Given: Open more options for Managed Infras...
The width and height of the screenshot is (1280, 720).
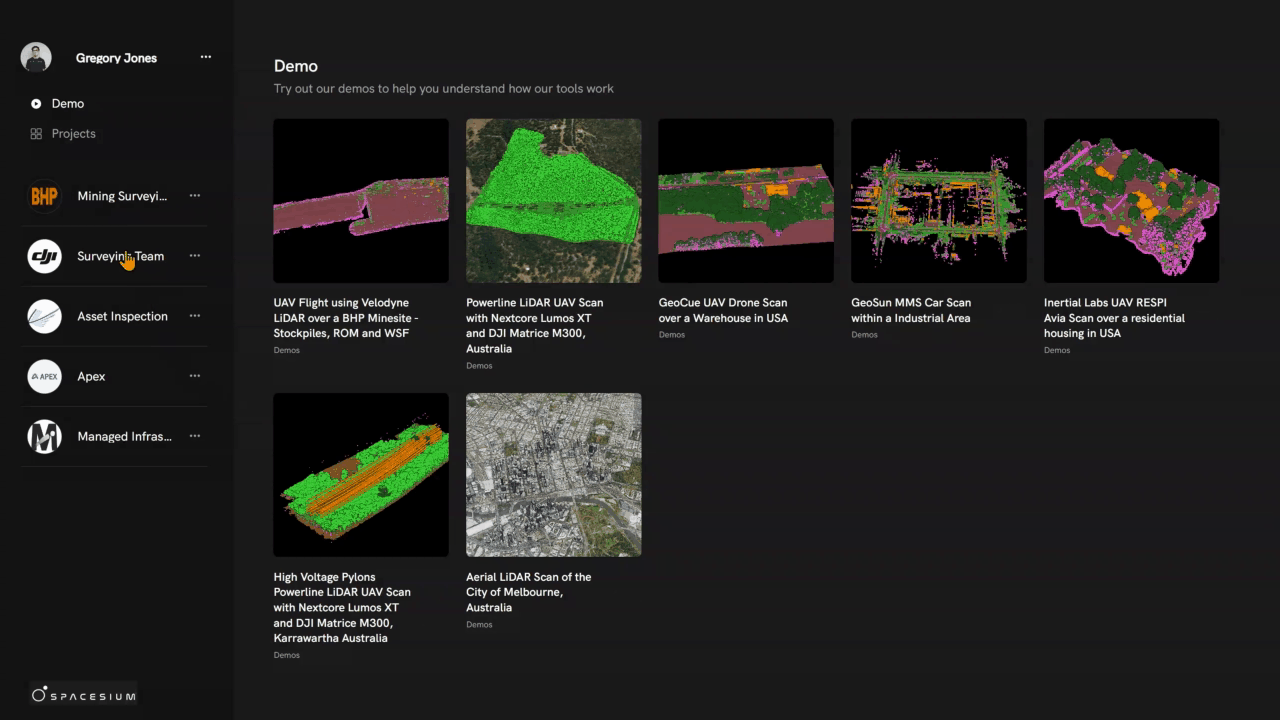Looking at the screenshot, I should pos(195,436).
